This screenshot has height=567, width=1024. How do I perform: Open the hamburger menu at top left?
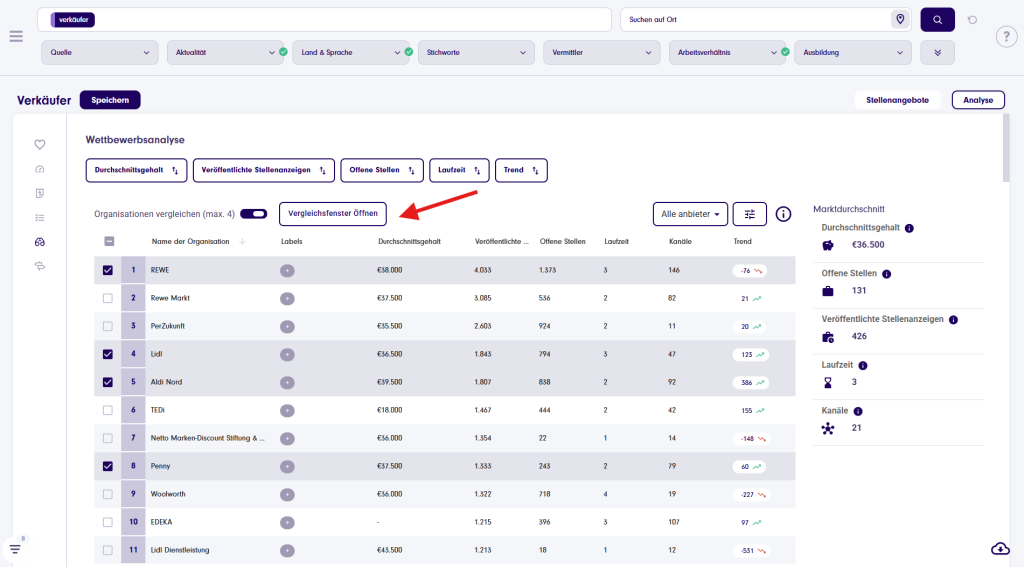pyautogui.click(x=16, y=36)
